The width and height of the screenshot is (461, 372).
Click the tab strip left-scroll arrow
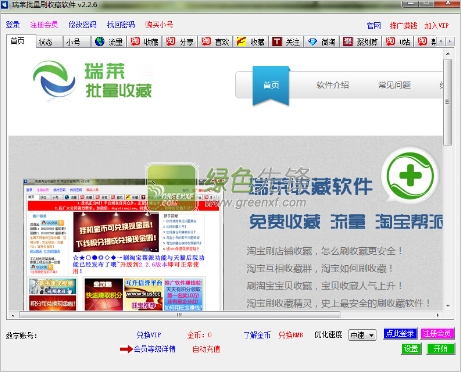442,42
